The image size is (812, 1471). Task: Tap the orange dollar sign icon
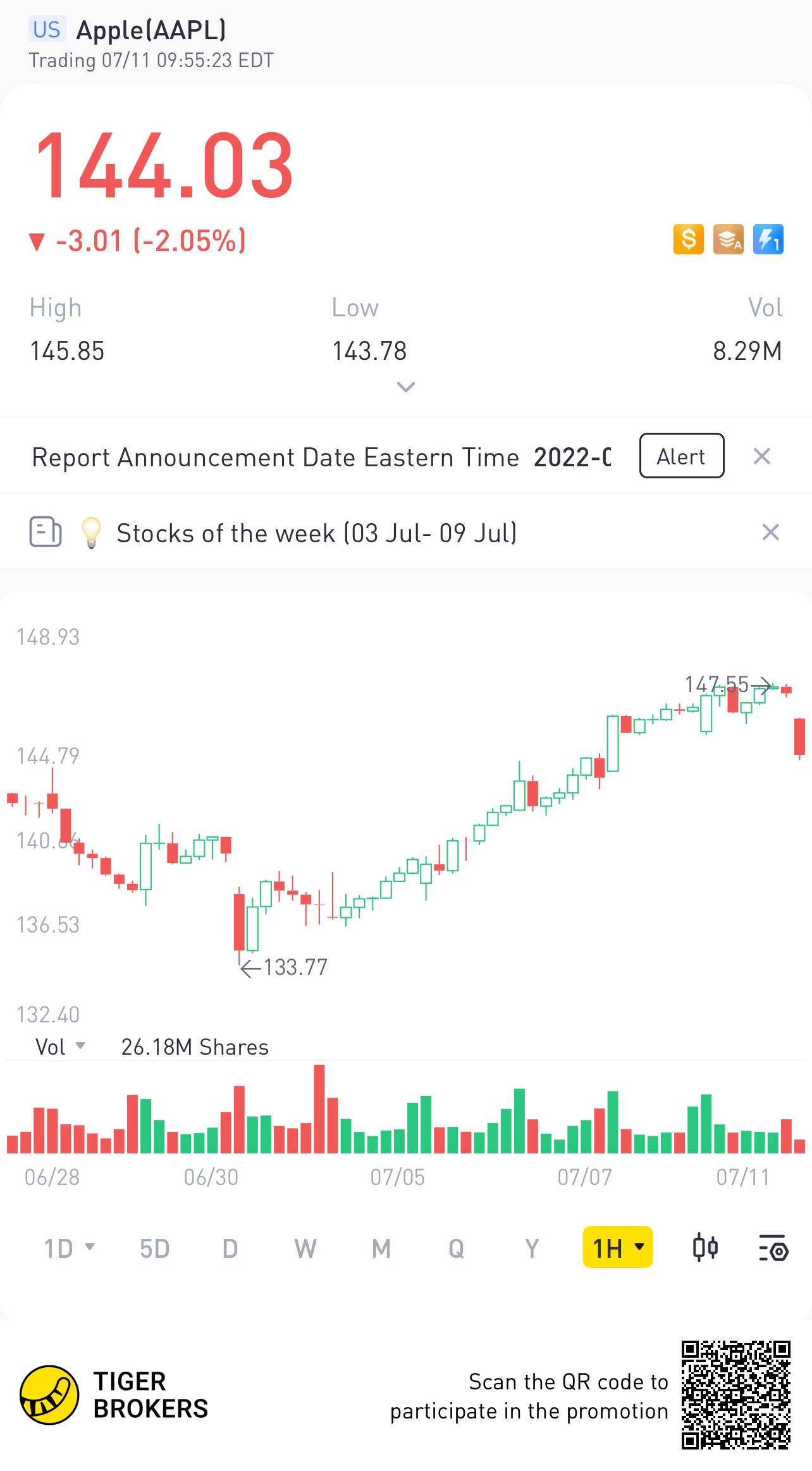pyautogui.click(x=688, y=239)
